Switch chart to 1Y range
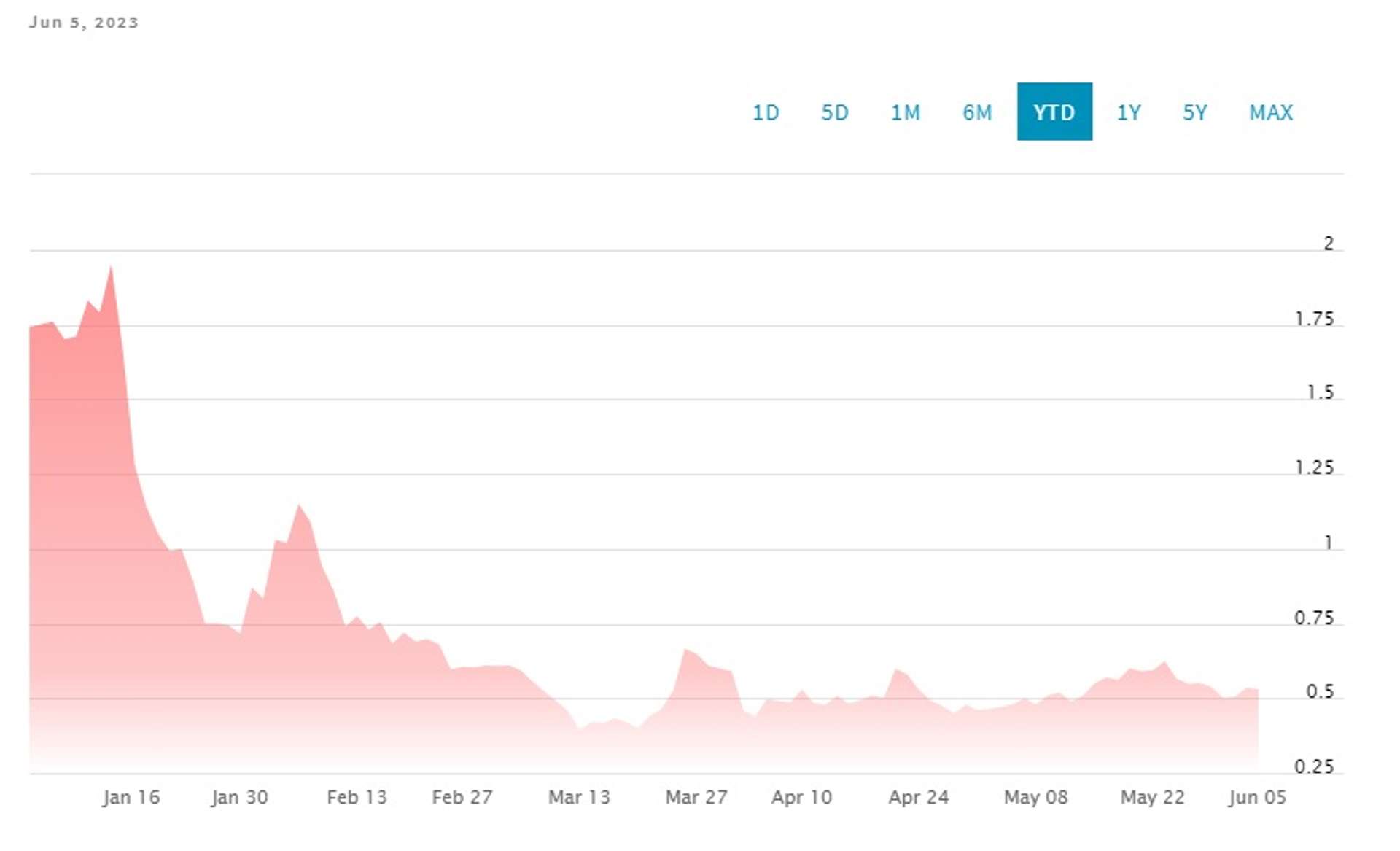The height and width of the screenshot is (851, 1400). point(1129,112)
